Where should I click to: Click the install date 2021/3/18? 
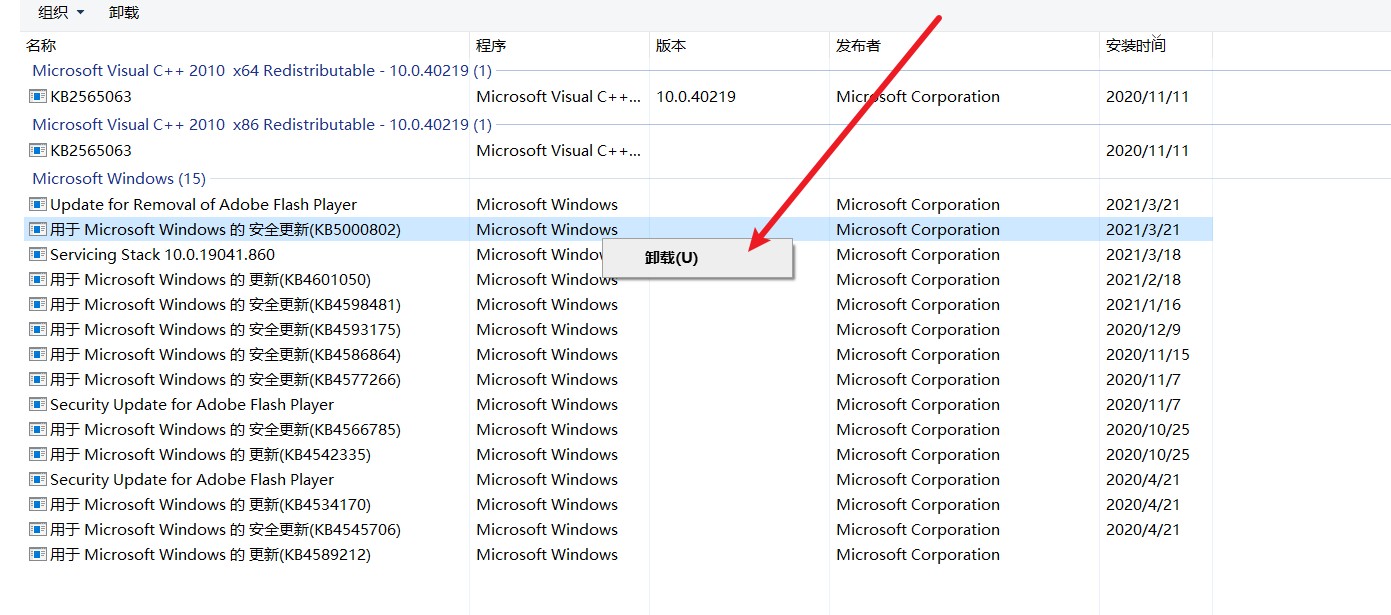[x=1144, y=255]
